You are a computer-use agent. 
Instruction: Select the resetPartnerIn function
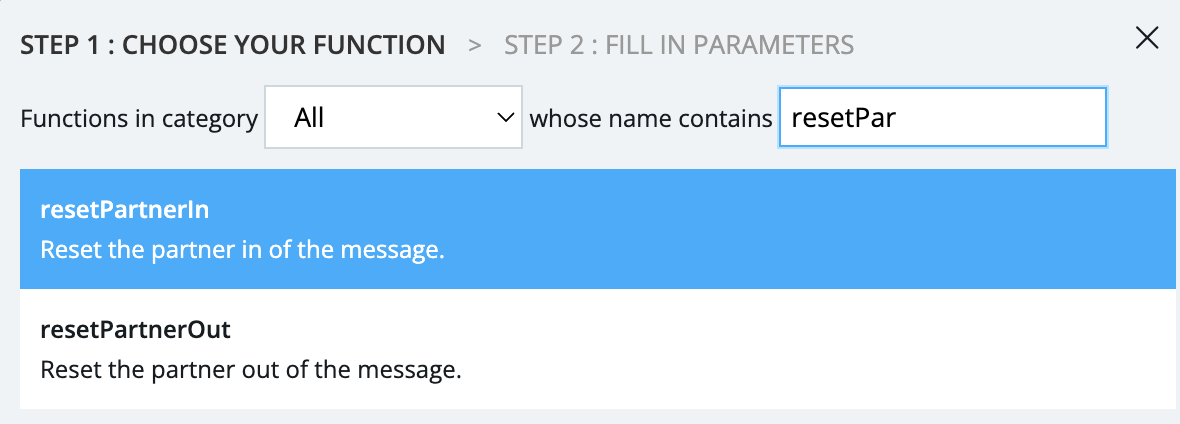(597, 230)
